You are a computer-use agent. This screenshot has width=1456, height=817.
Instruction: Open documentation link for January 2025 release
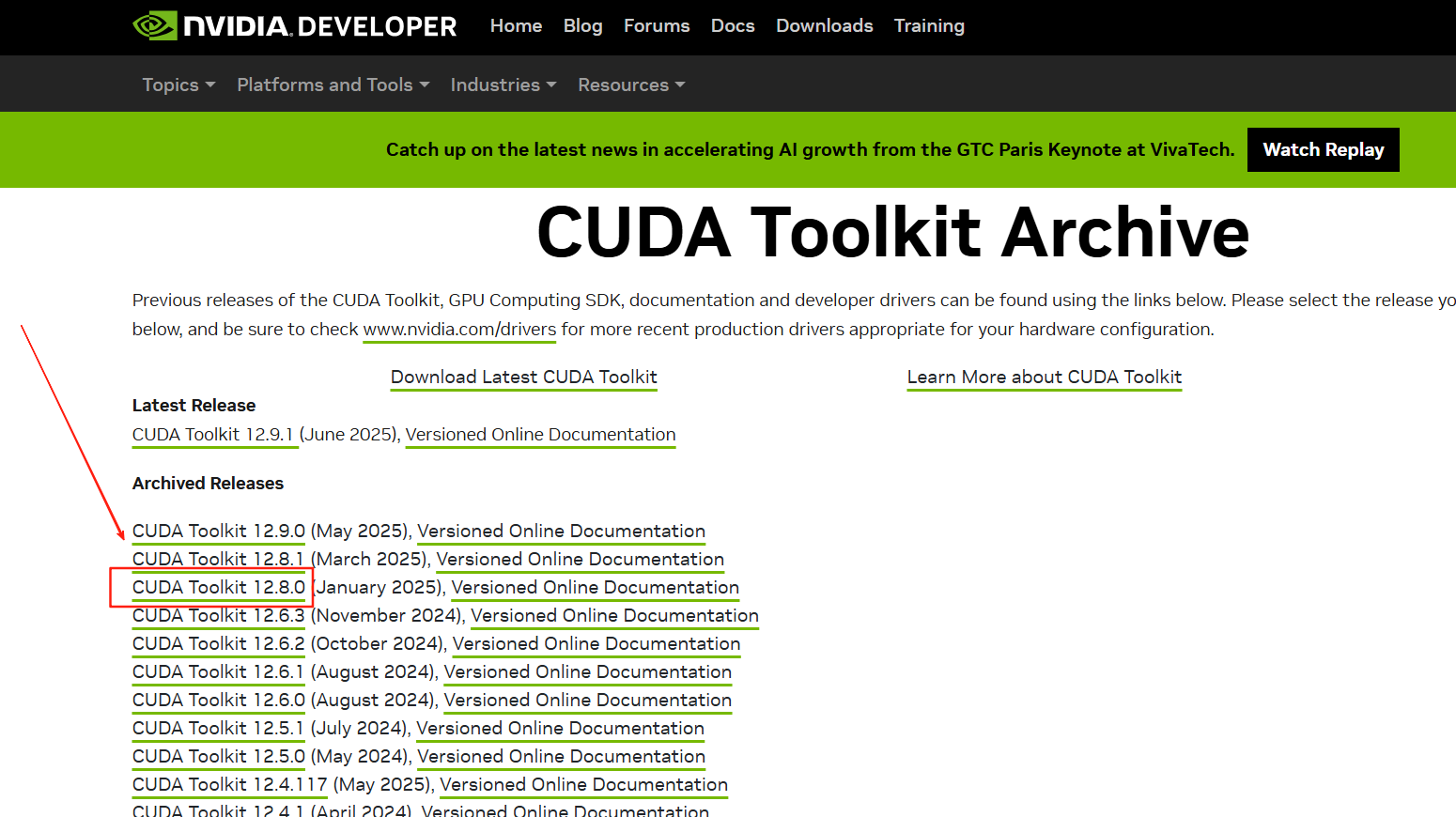[595, 588]
